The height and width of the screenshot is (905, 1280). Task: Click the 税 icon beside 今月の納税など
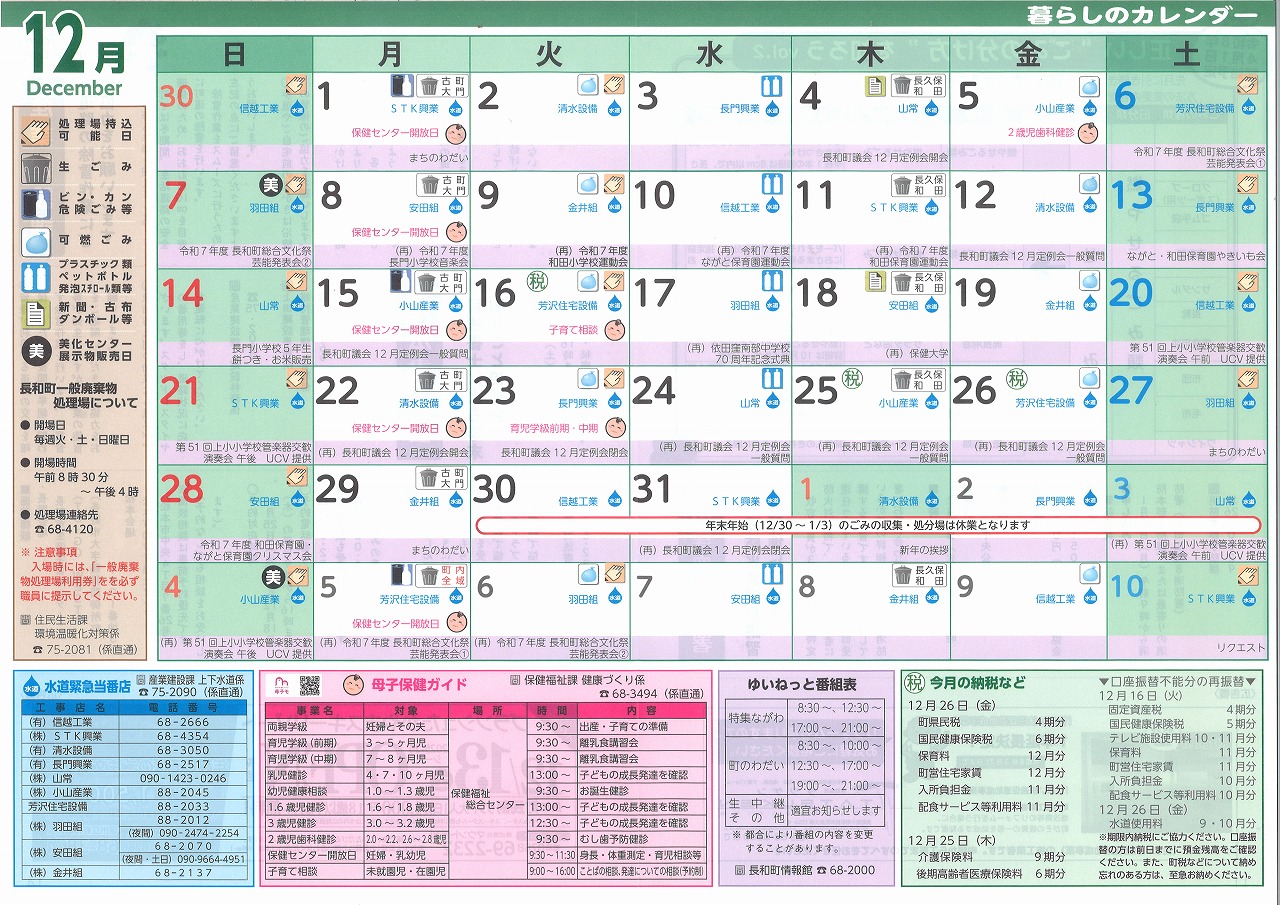tap(914, 684)
